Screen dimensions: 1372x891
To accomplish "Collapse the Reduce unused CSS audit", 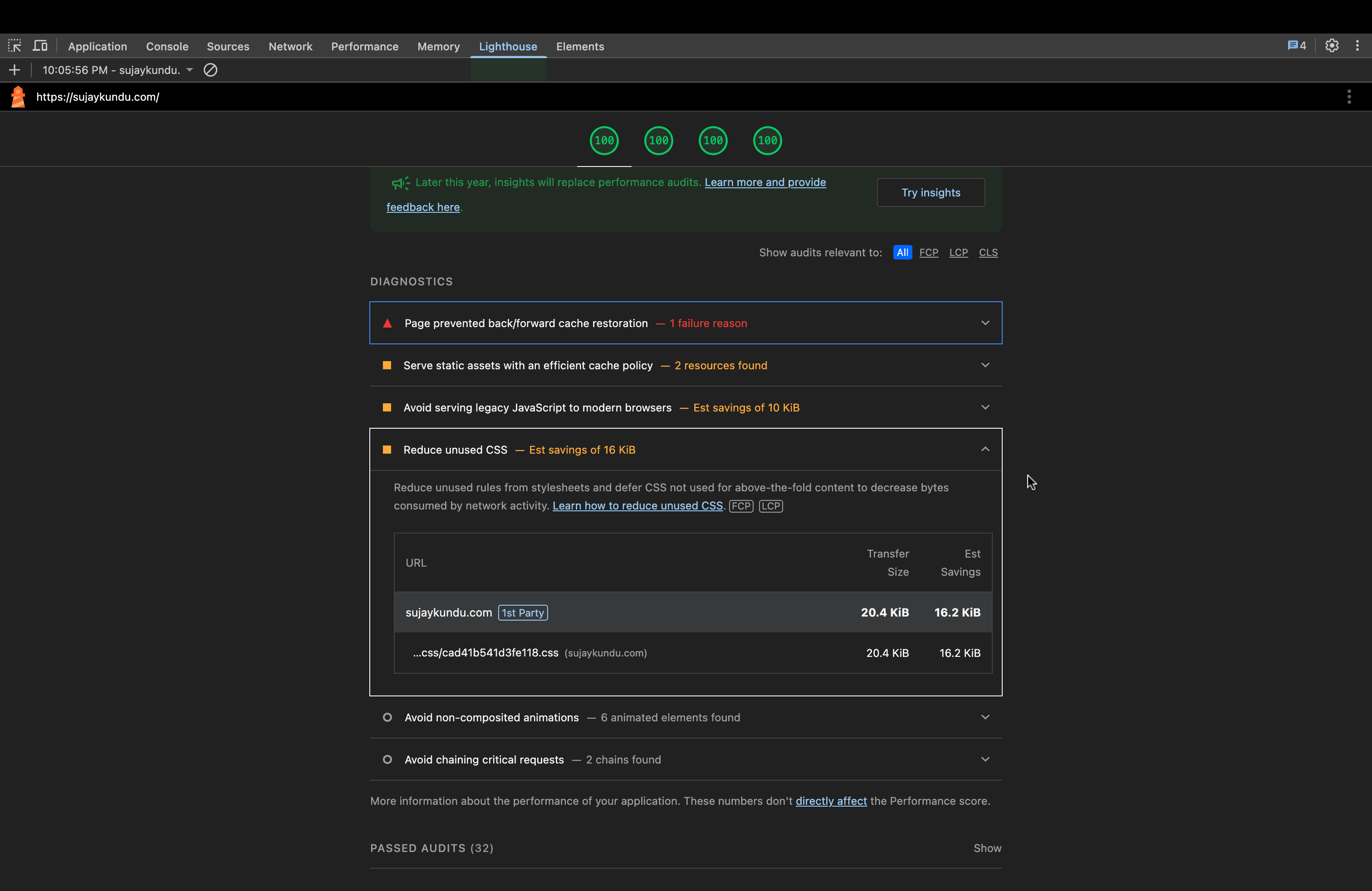I will [985, 450].
